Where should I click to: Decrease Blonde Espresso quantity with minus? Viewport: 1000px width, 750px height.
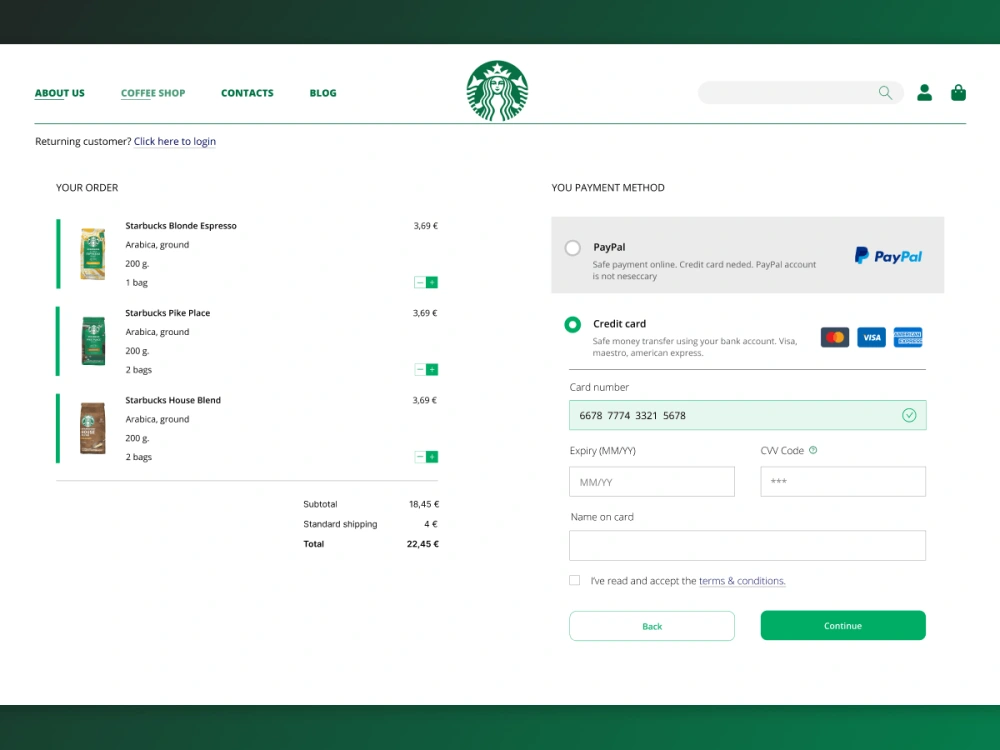420,283
